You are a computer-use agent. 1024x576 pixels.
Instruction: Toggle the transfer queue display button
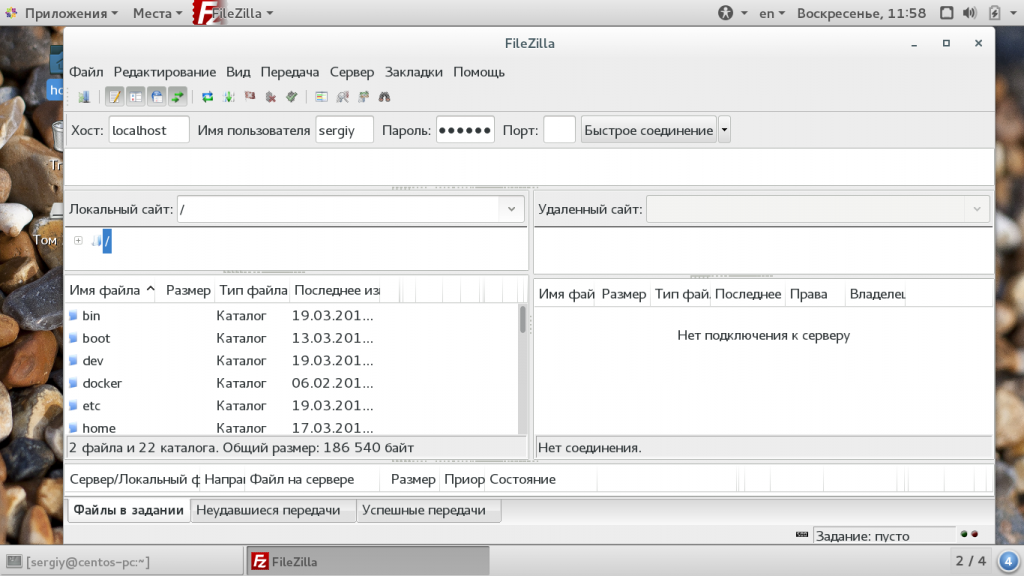tap(178, 97)
